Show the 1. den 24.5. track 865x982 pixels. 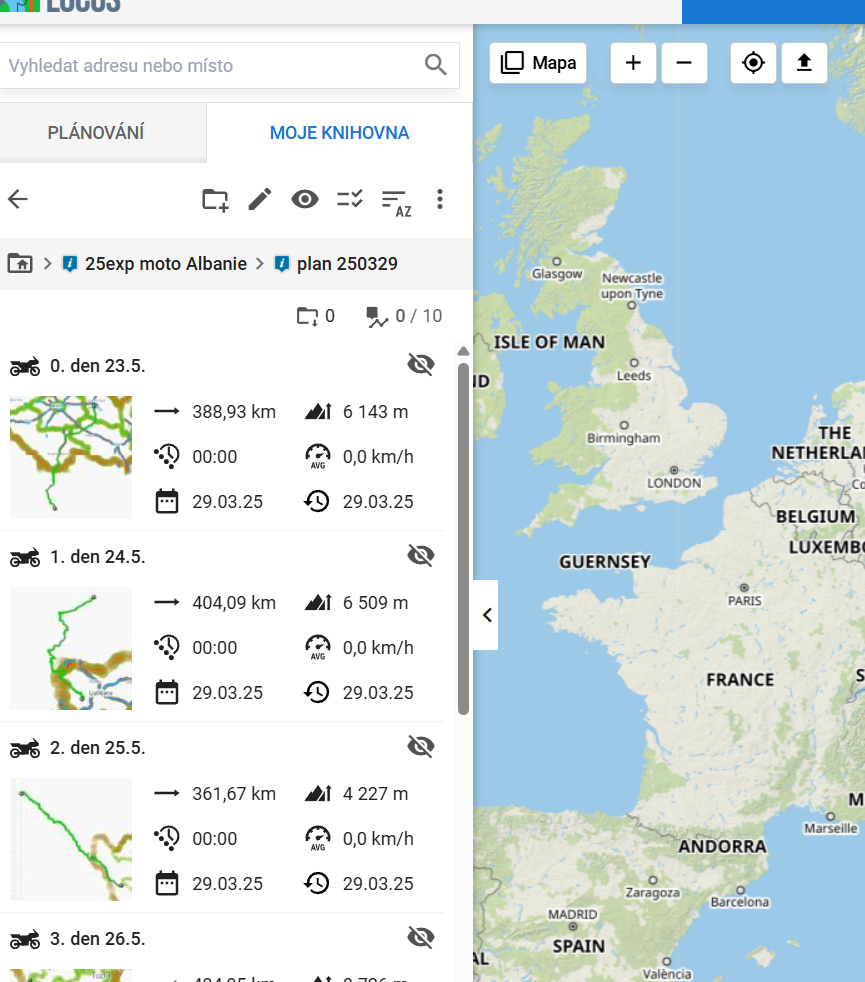[421, 556]
